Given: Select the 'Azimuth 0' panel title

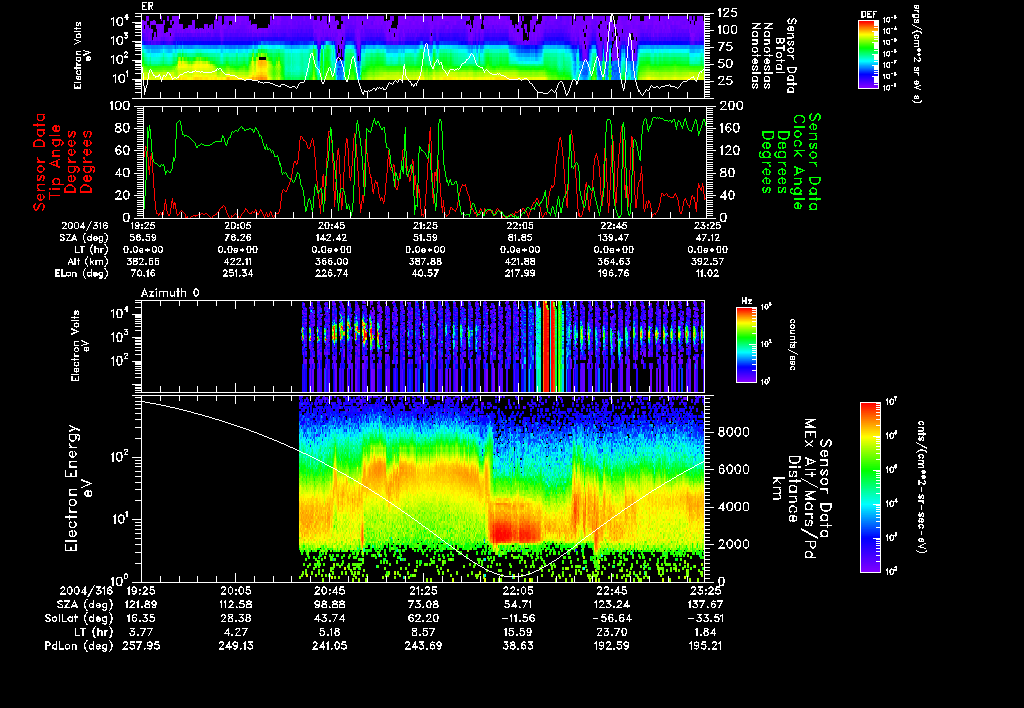Looking at the screenshot, I should click(170, 293).
